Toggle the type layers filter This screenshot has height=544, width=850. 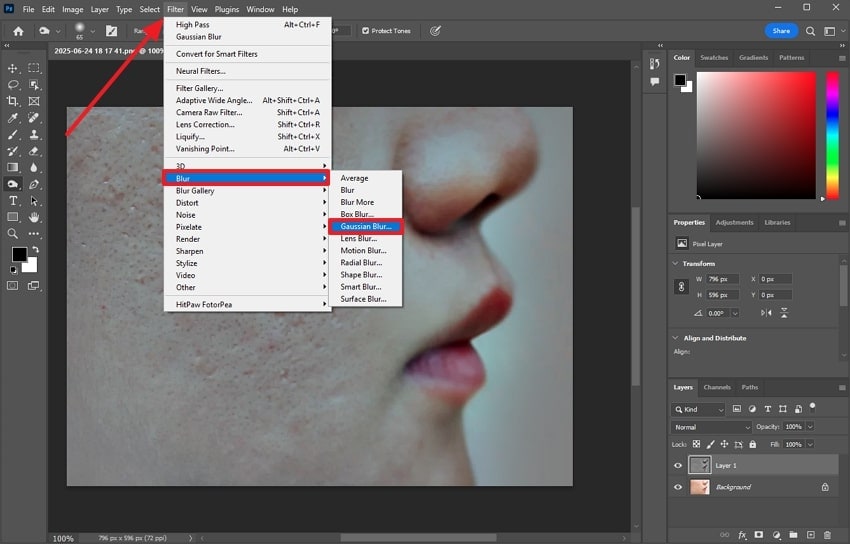pos(768,409)
